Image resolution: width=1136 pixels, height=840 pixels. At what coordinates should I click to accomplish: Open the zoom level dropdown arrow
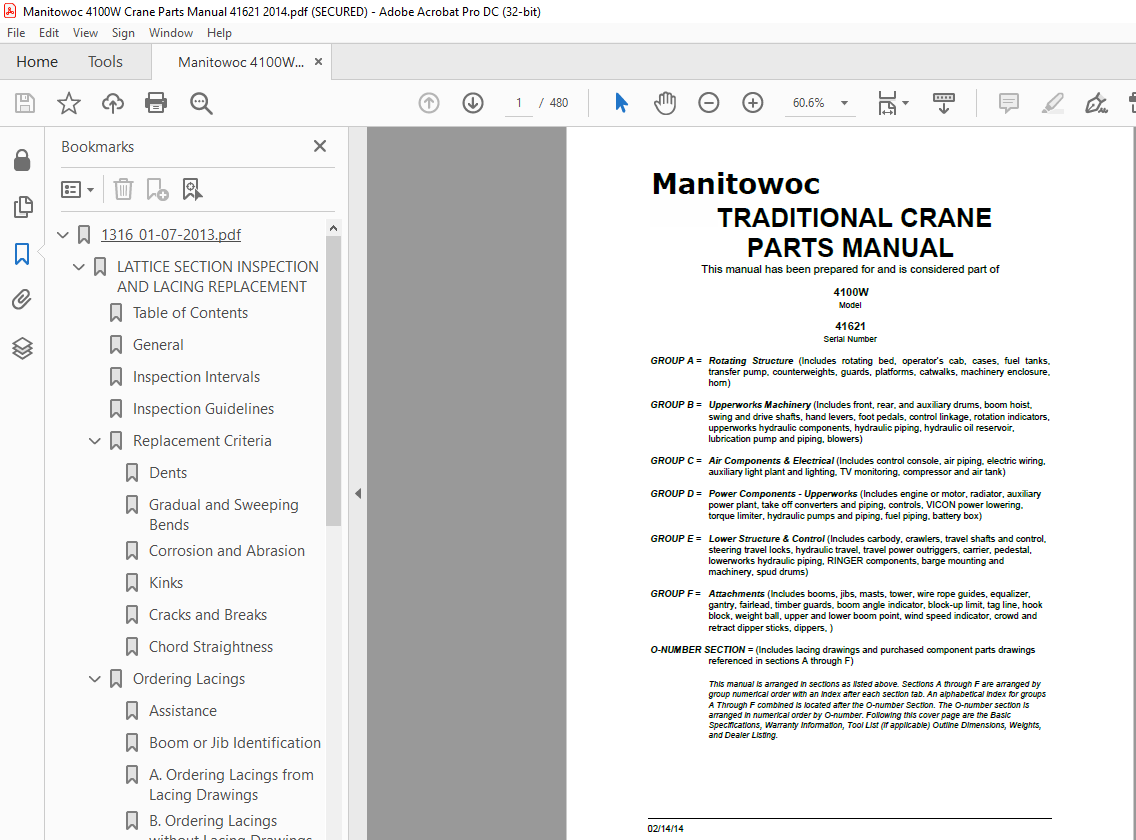pos(844,103)
